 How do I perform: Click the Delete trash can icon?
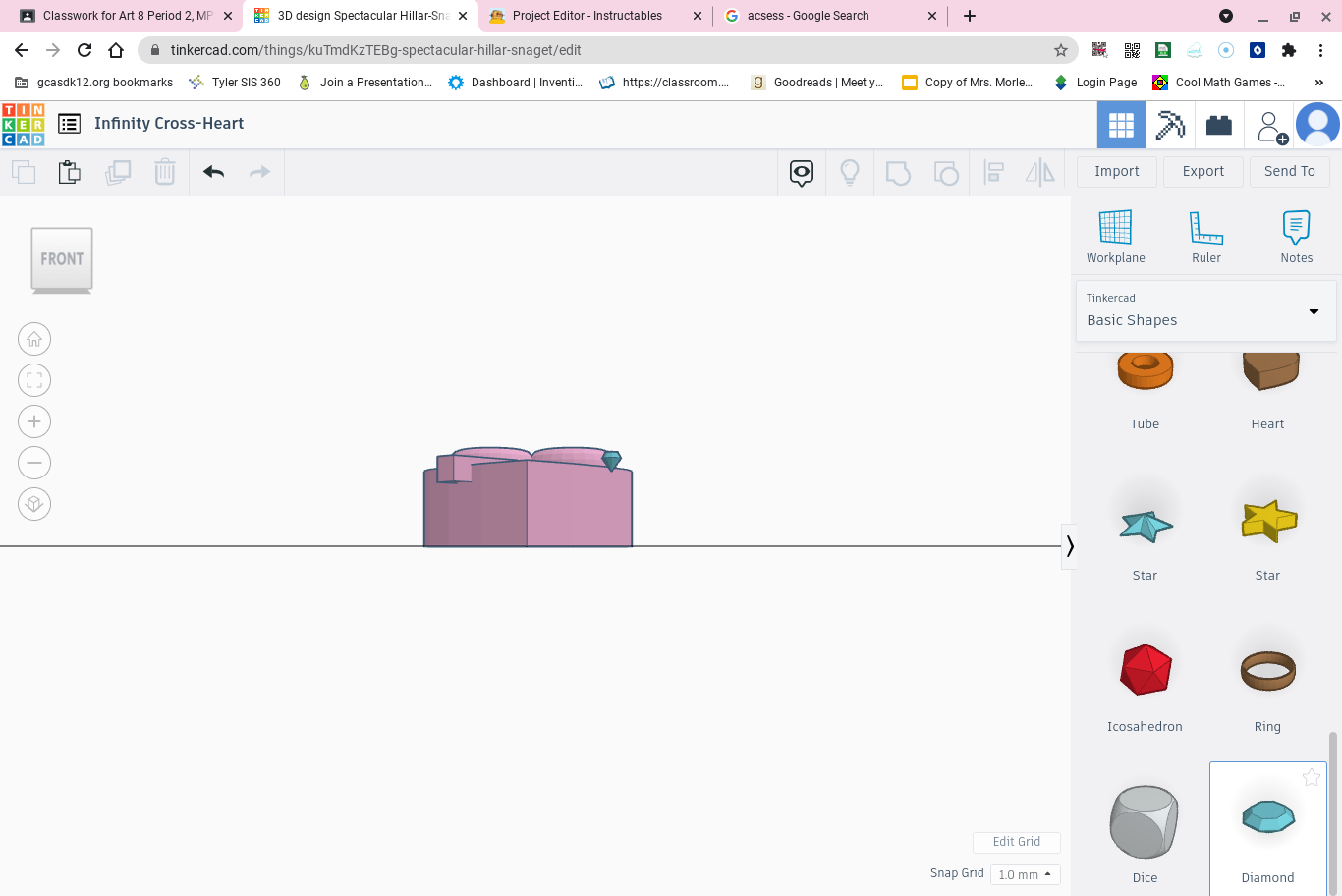point(165,172)
